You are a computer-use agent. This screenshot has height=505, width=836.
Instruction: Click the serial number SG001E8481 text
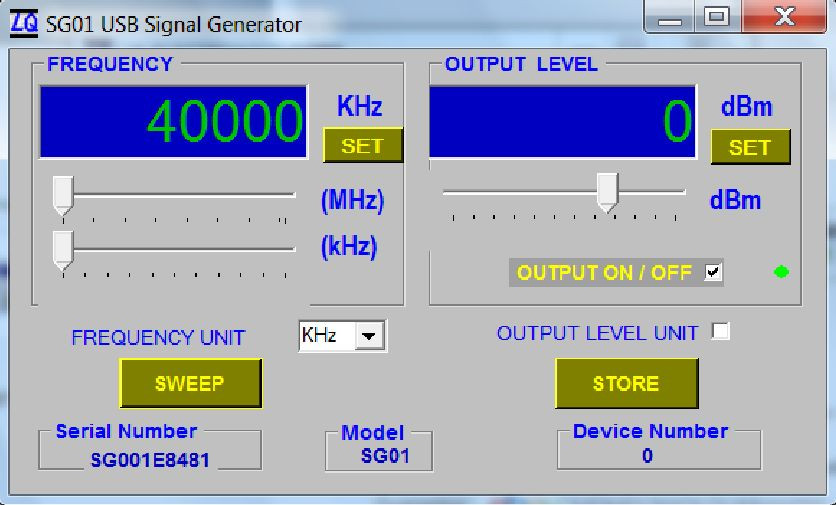pos(150,460)
